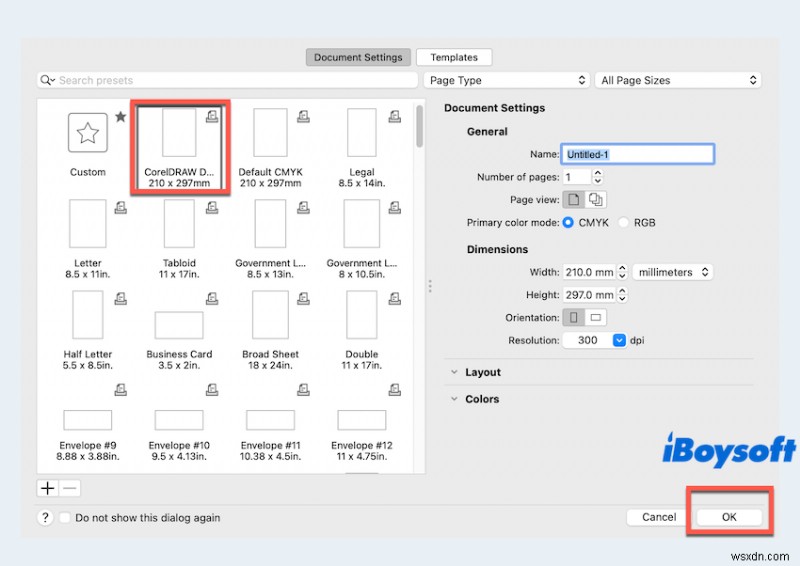Select Half Letter 5.5 x 8.5in preset

(88, 330)
